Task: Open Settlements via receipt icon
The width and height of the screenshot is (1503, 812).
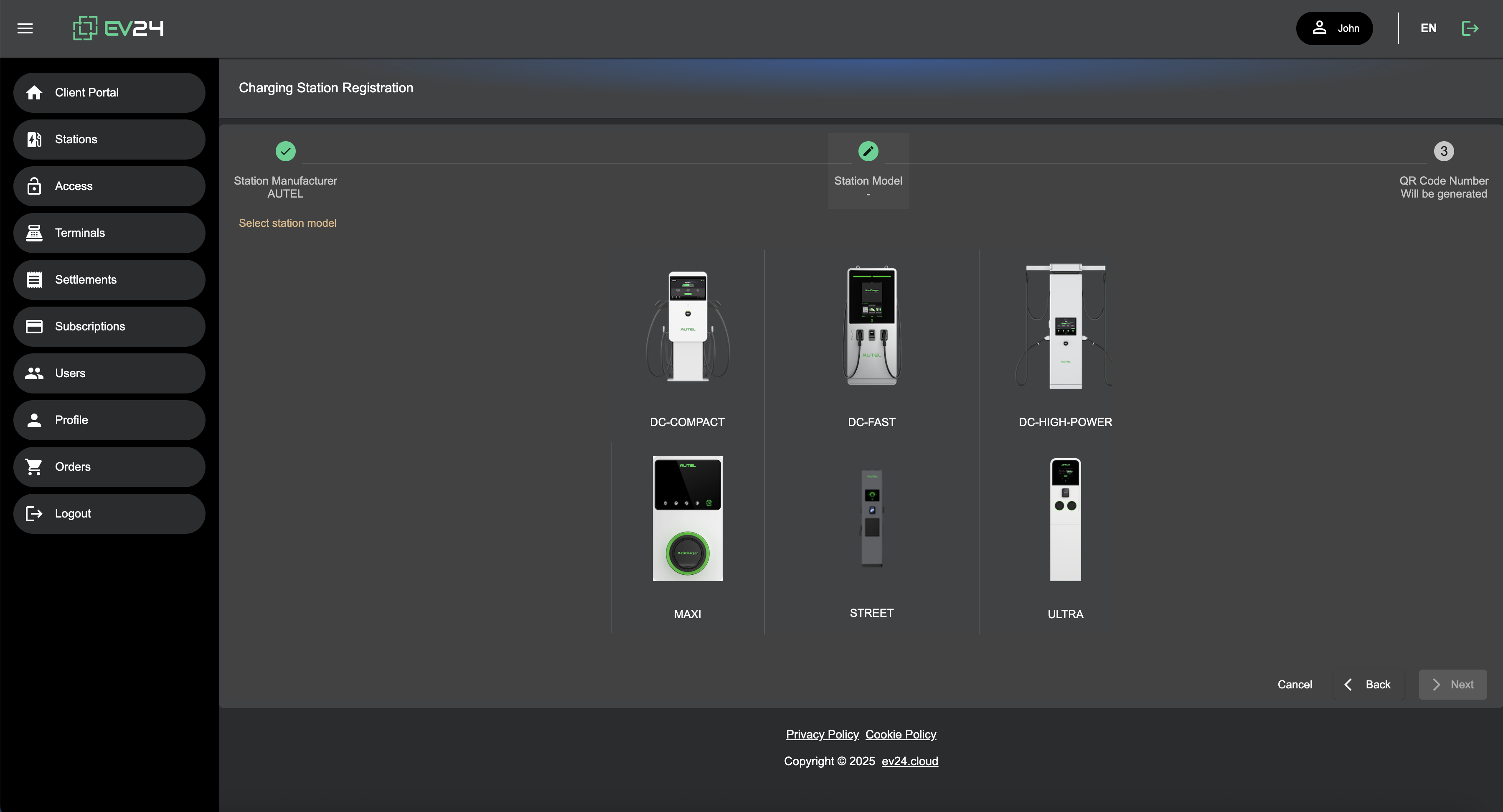Action: coord(34,280)
